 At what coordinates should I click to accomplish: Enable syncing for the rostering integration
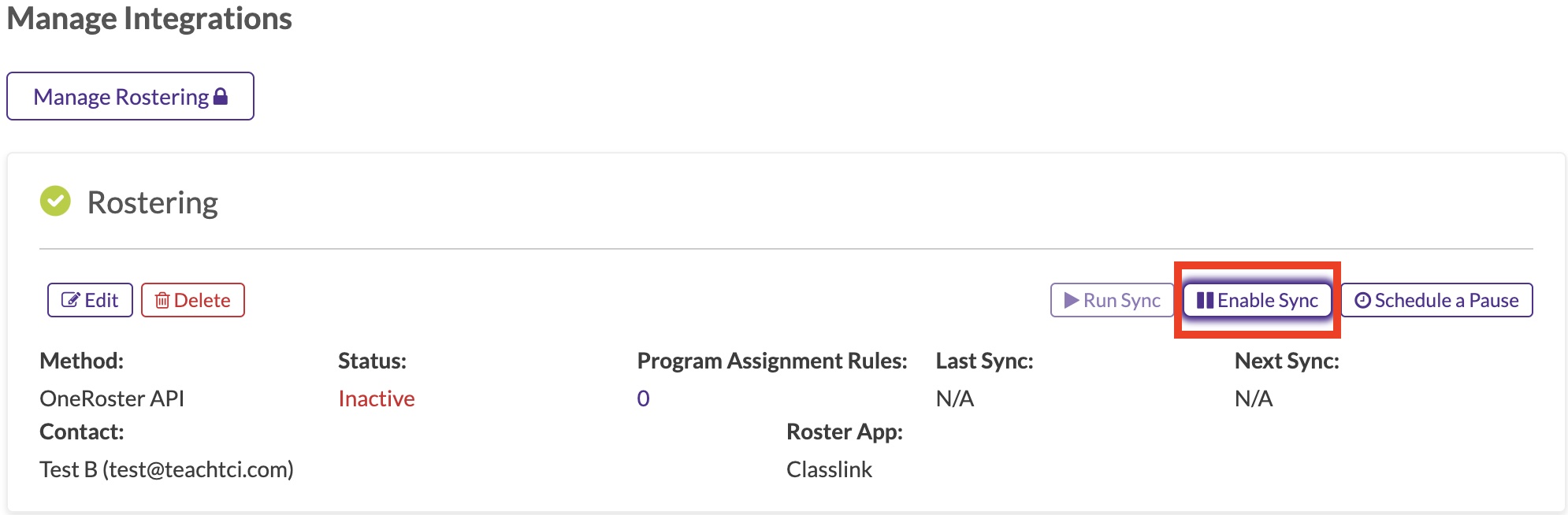tap(1257, 299)
